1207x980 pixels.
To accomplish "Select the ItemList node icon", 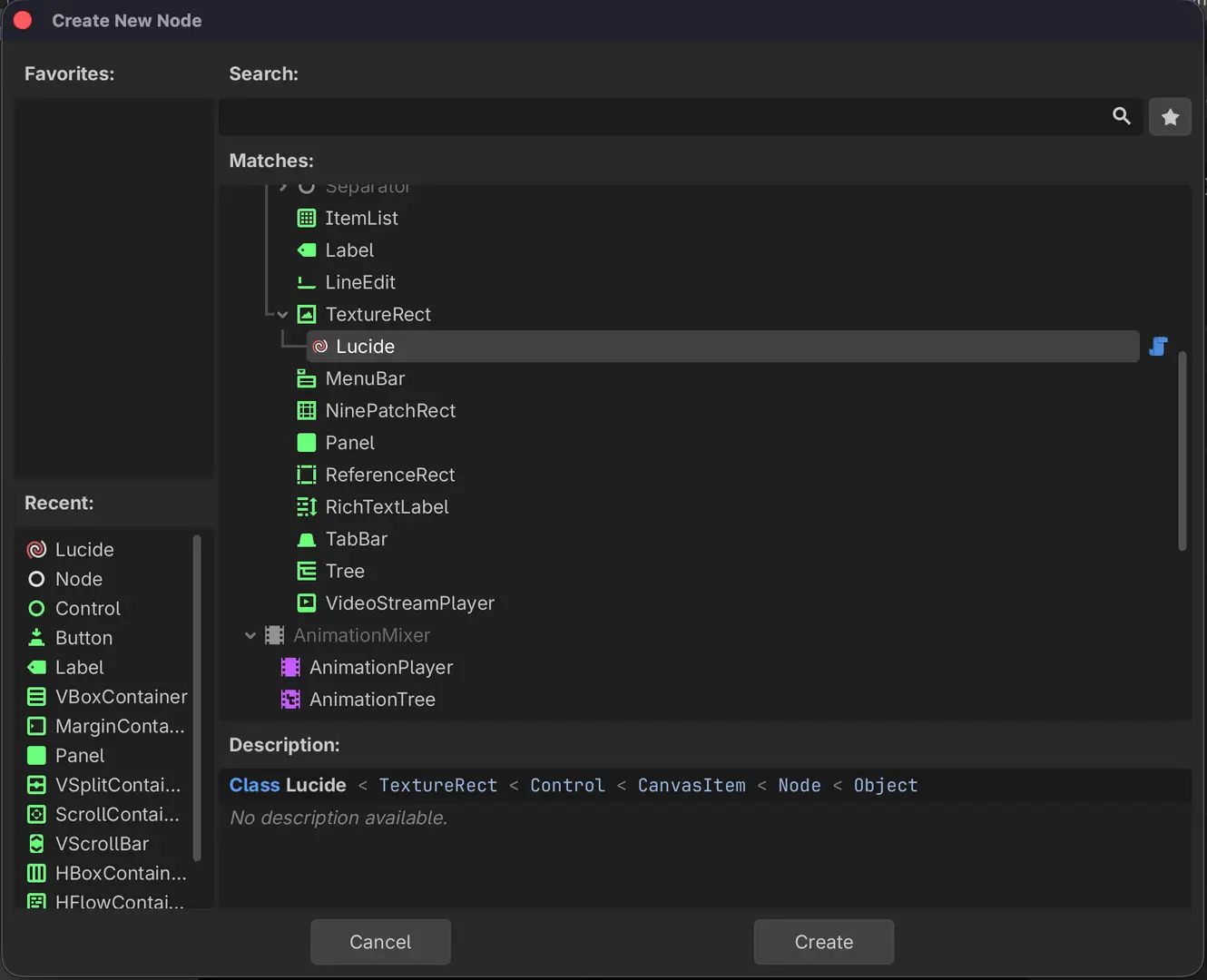I will click(x=307, y=219).
